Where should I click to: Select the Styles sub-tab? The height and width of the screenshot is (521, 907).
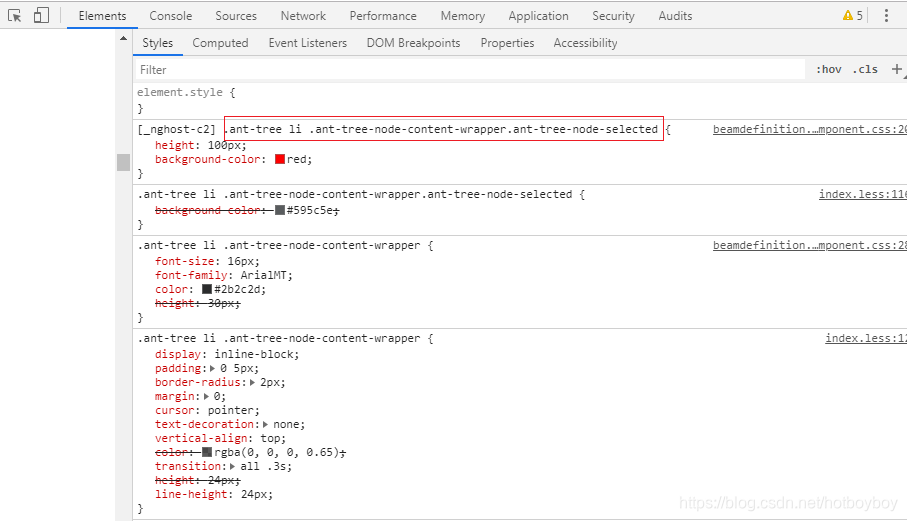click(157, 43)
